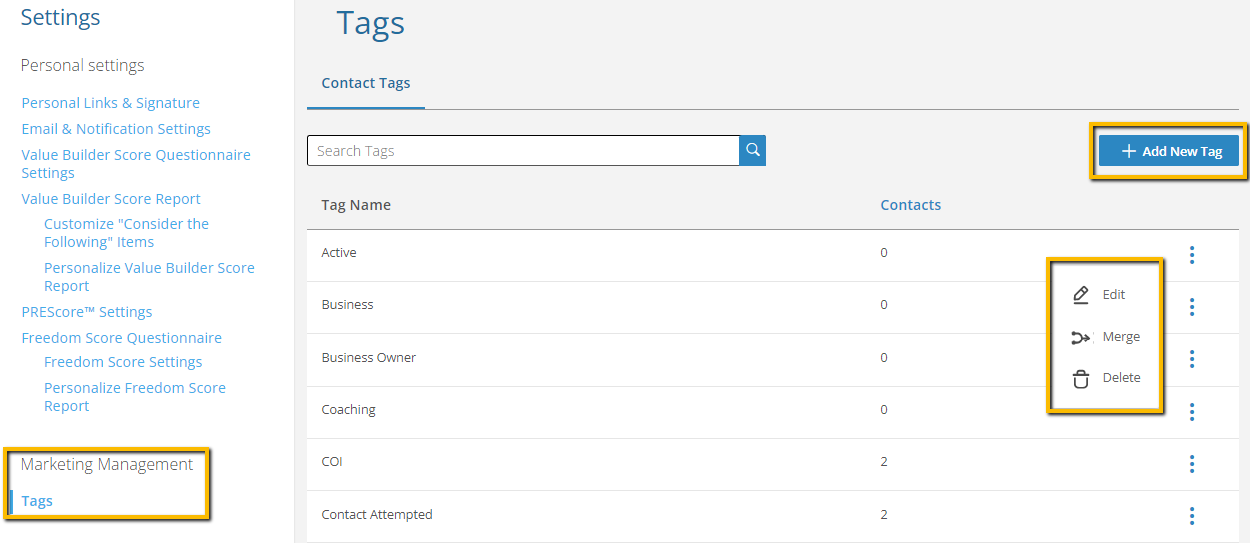
Task: Open the three-dot menu for Business Owner tag
Action: point(1192,359)
